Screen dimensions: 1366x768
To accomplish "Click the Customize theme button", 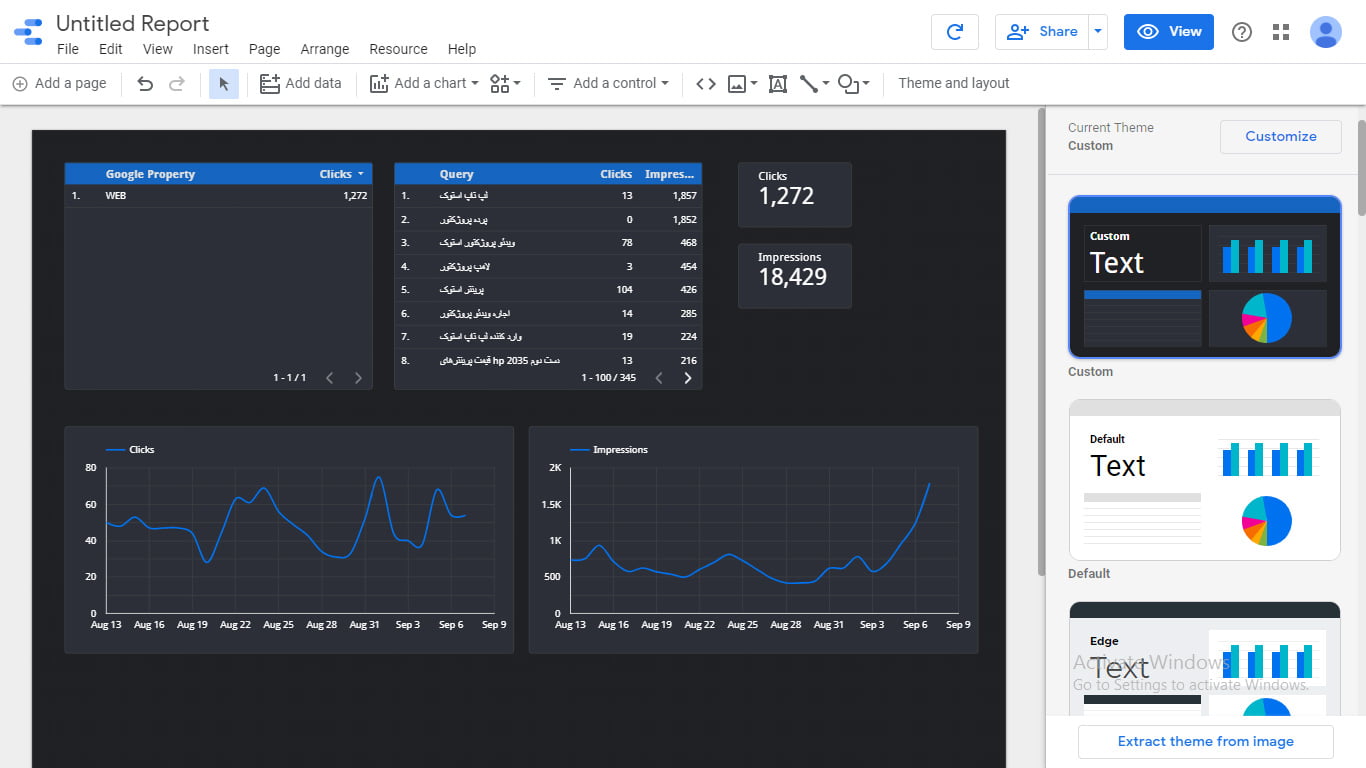I will 1281,136.
